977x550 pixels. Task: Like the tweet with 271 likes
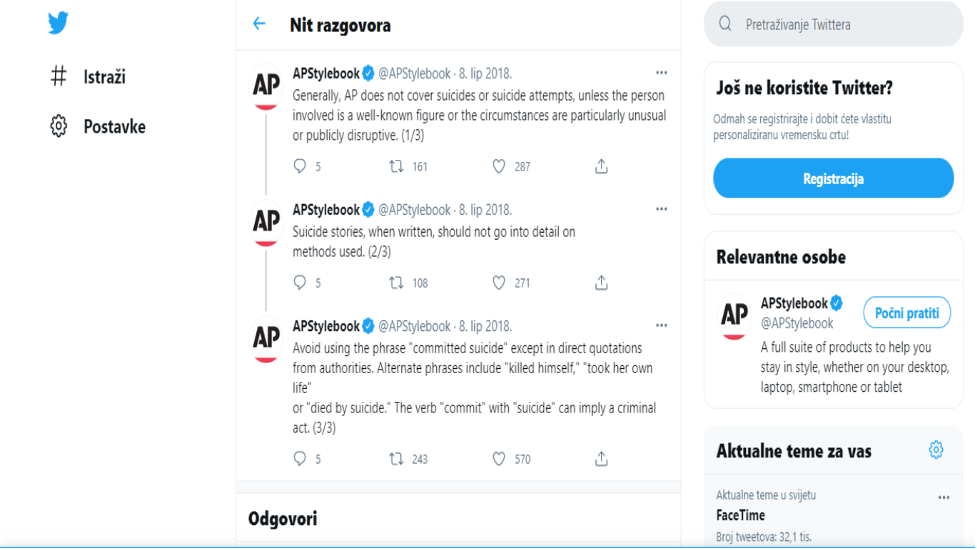498,283
